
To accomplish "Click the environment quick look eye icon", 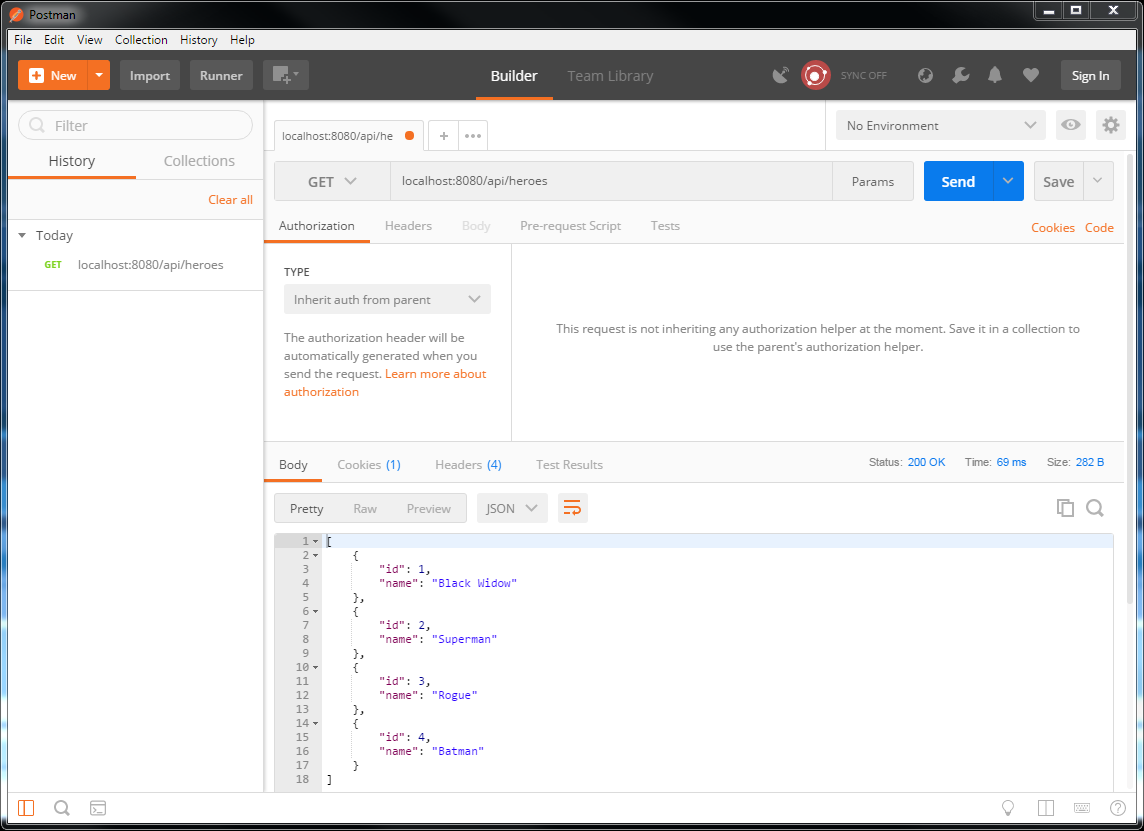I will (x=1070, y=125).
